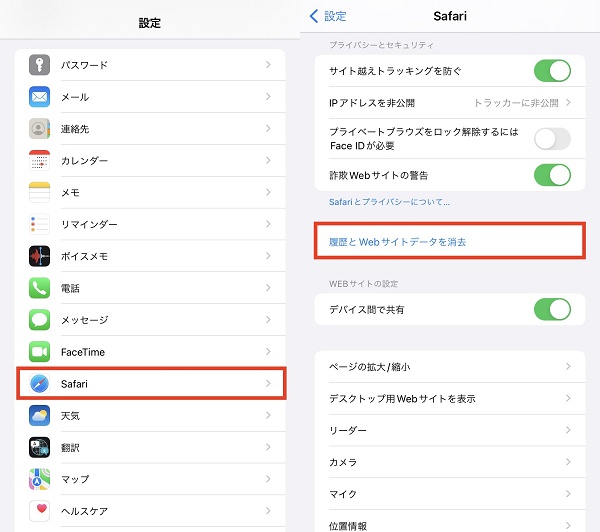Expand IPアドレスを非公開 options chevron
Viewport: 600px width, 532px height.
(x=568, y=103)
